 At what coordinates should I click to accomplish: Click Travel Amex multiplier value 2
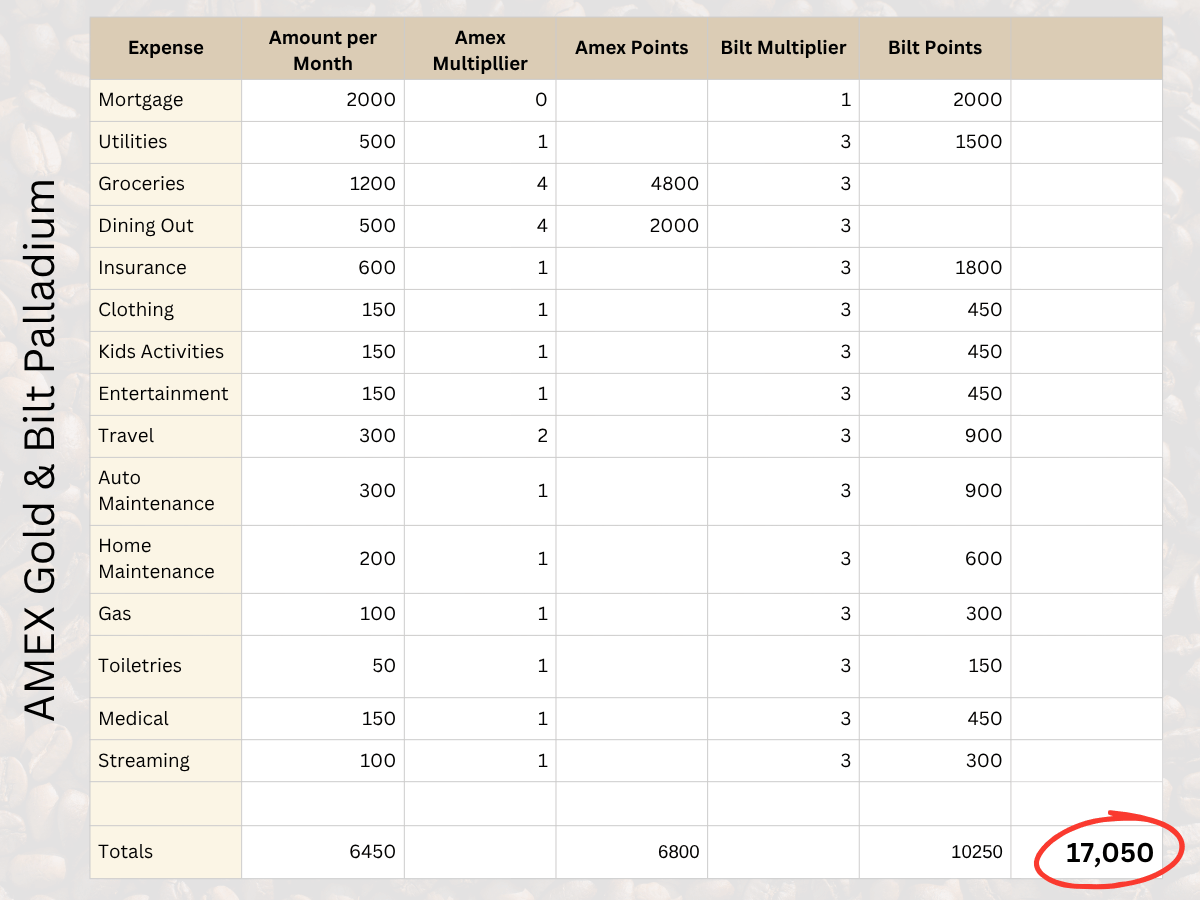tap(542, 436)
